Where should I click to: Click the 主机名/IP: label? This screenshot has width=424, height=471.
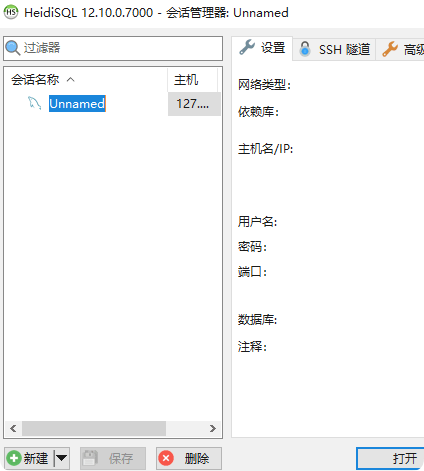point(265,149)
